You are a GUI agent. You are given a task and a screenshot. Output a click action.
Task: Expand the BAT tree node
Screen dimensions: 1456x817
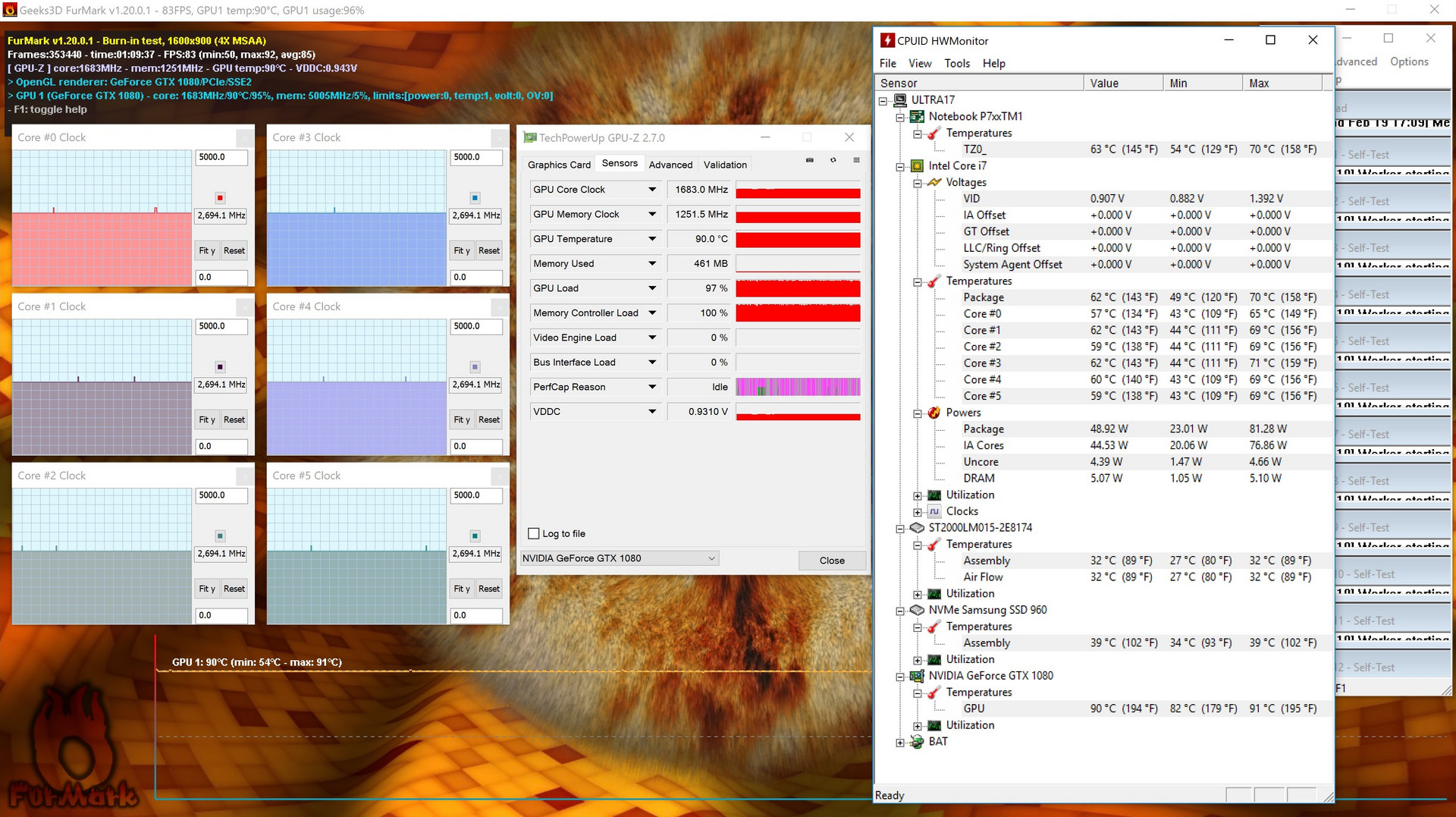coord(900,742)
